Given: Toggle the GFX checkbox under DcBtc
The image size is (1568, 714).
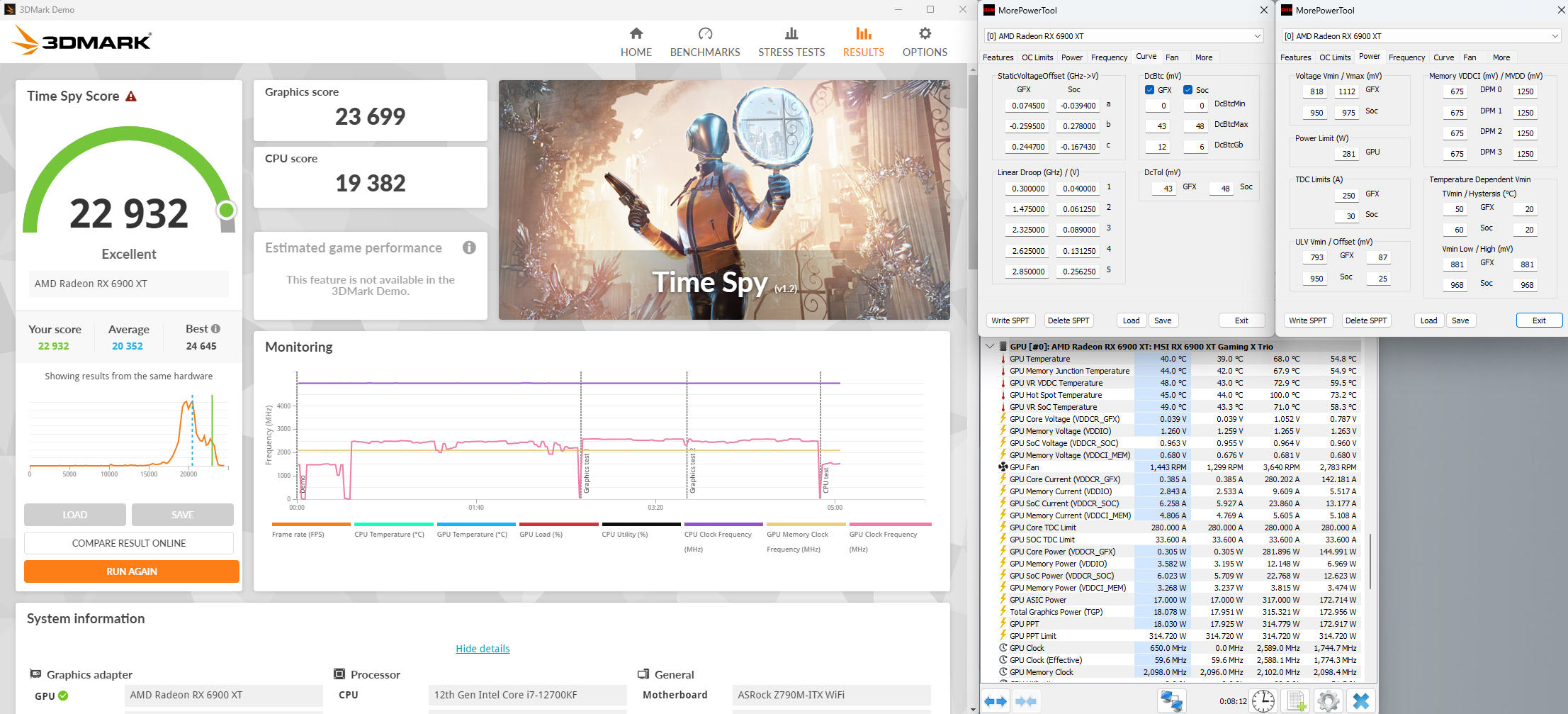Looking at the screenshot, I should tap(1150, 90).
